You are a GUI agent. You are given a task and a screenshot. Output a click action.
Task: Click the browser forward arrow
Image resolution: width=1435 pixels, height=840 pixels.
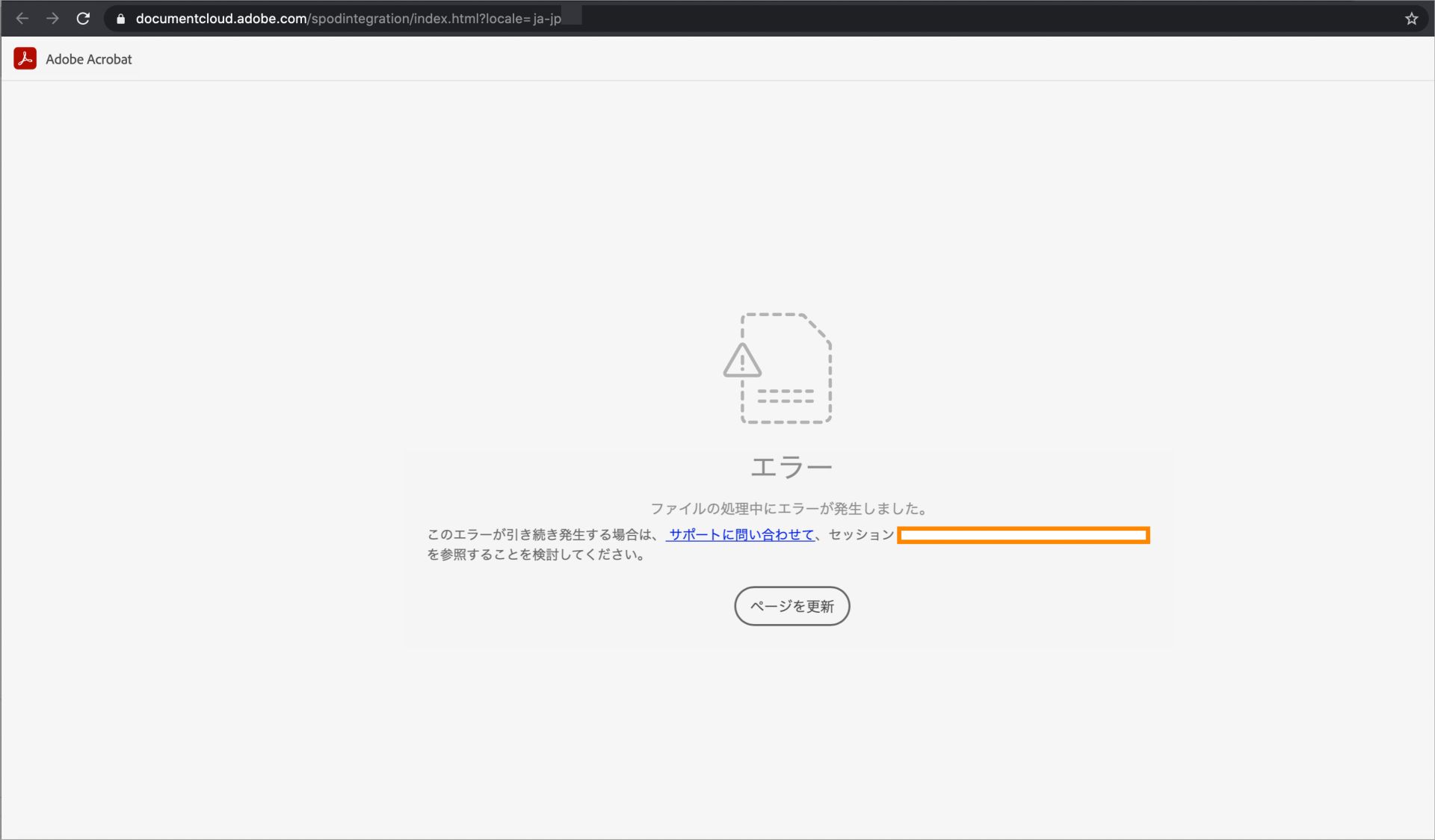(52, 19)
